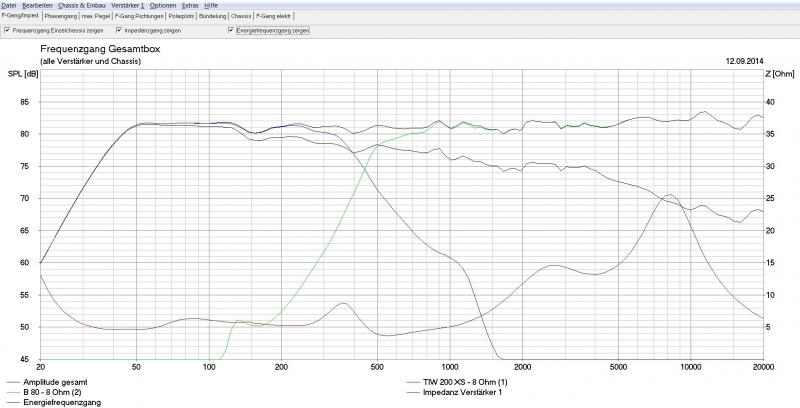The height and width of the screenshot is (408, 800).
Task: Go to the Bündelung tab
Action: pos(213,17)
